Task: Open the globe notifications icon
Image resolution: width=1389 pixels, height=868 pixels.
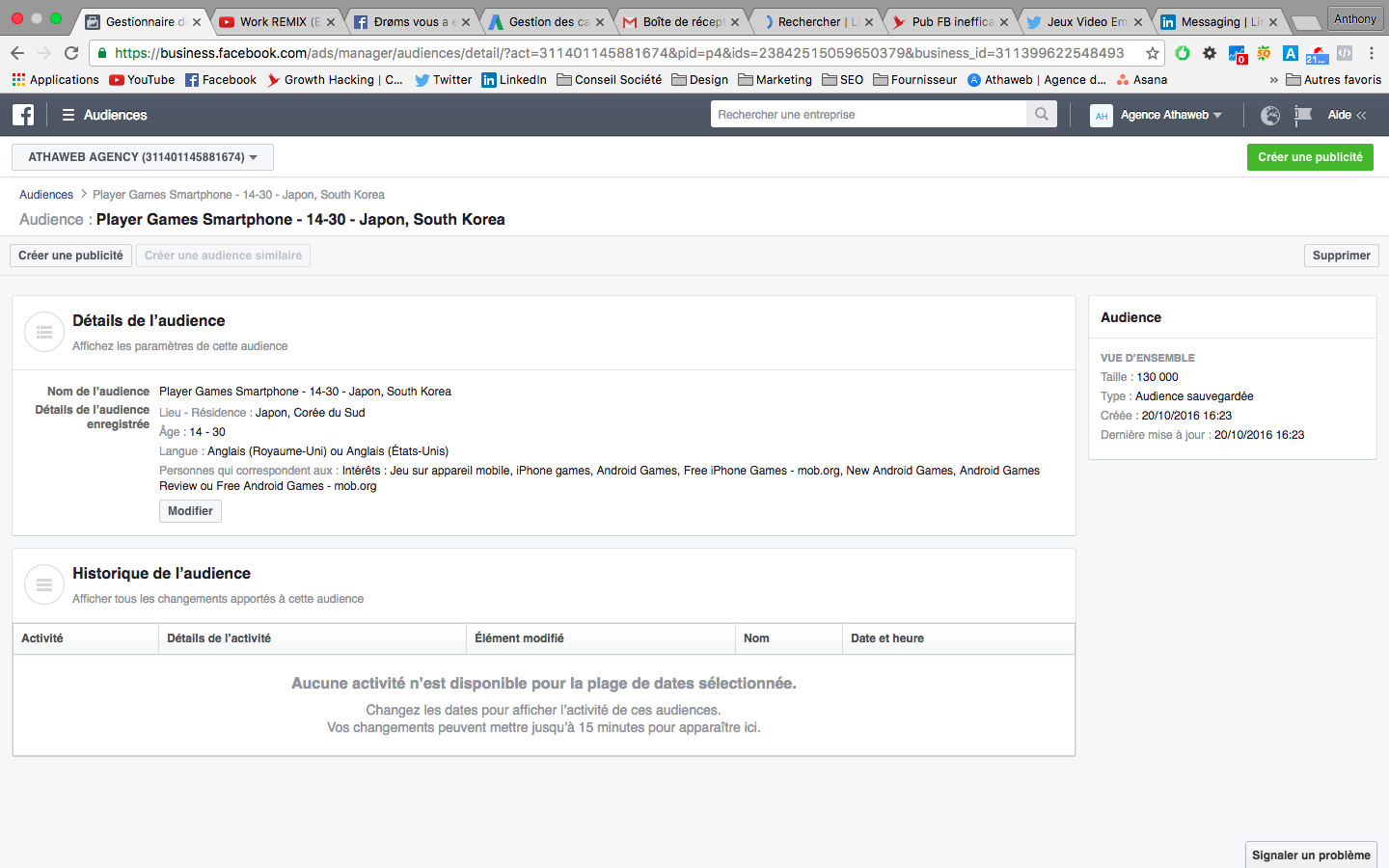Action: click(x=1270, y=115)
